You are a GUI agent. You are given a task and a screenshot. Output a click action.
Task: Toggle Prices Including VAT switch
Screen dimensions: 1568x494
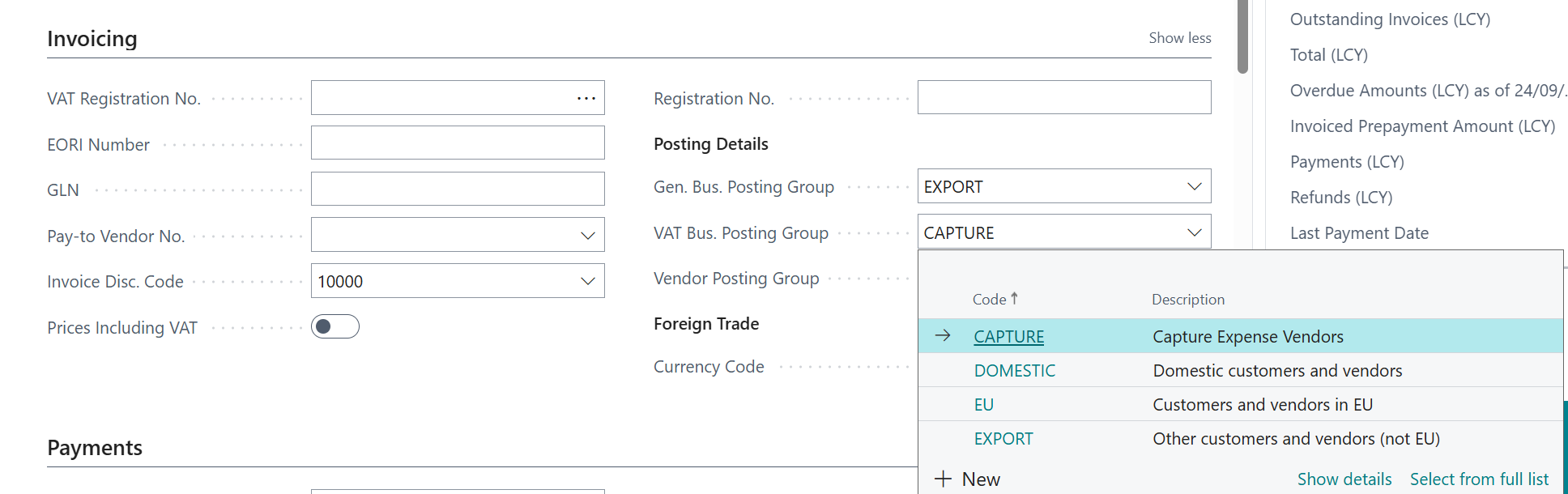pyautogui.click(x=335, y=326)
